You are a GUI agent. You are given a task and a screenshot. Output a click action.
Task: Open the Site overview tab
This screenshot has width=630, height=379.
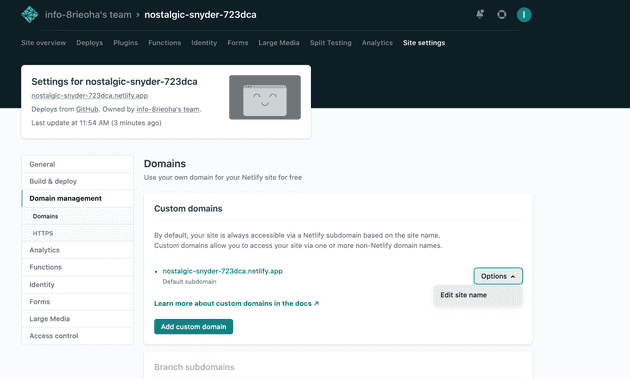pos(43,43)
